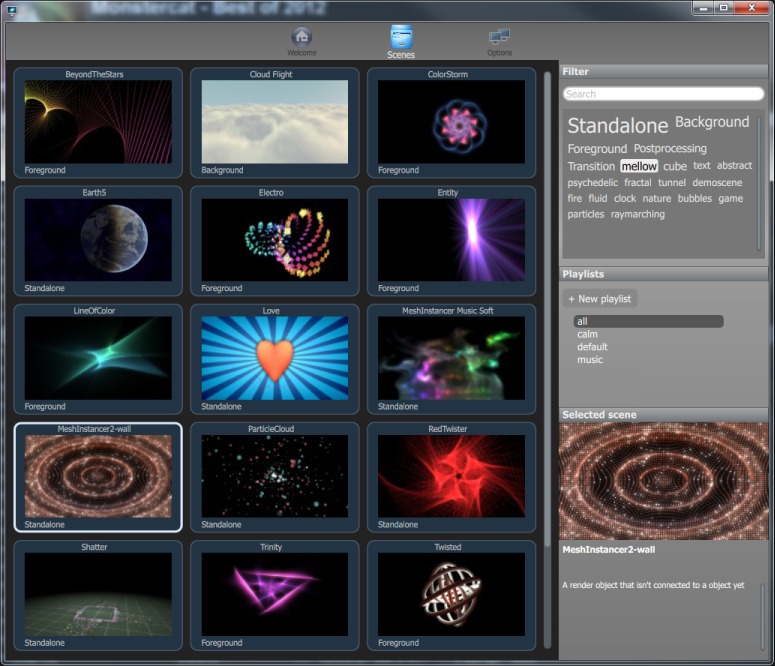The height and width of the screenshot is (666, 775).
Task: Pick the Trinity scene thumbnail
Action: point(274,594)
